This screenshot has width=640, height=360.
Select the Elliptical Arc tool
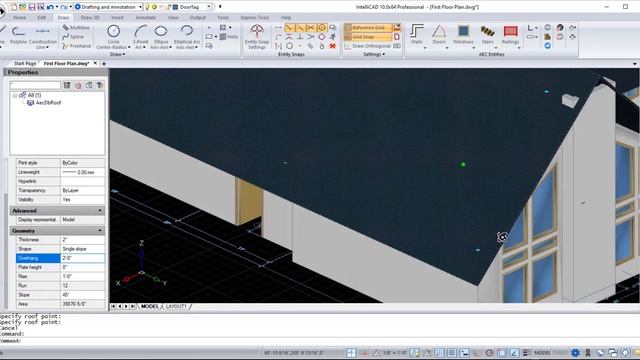click(x=187, y=36)
